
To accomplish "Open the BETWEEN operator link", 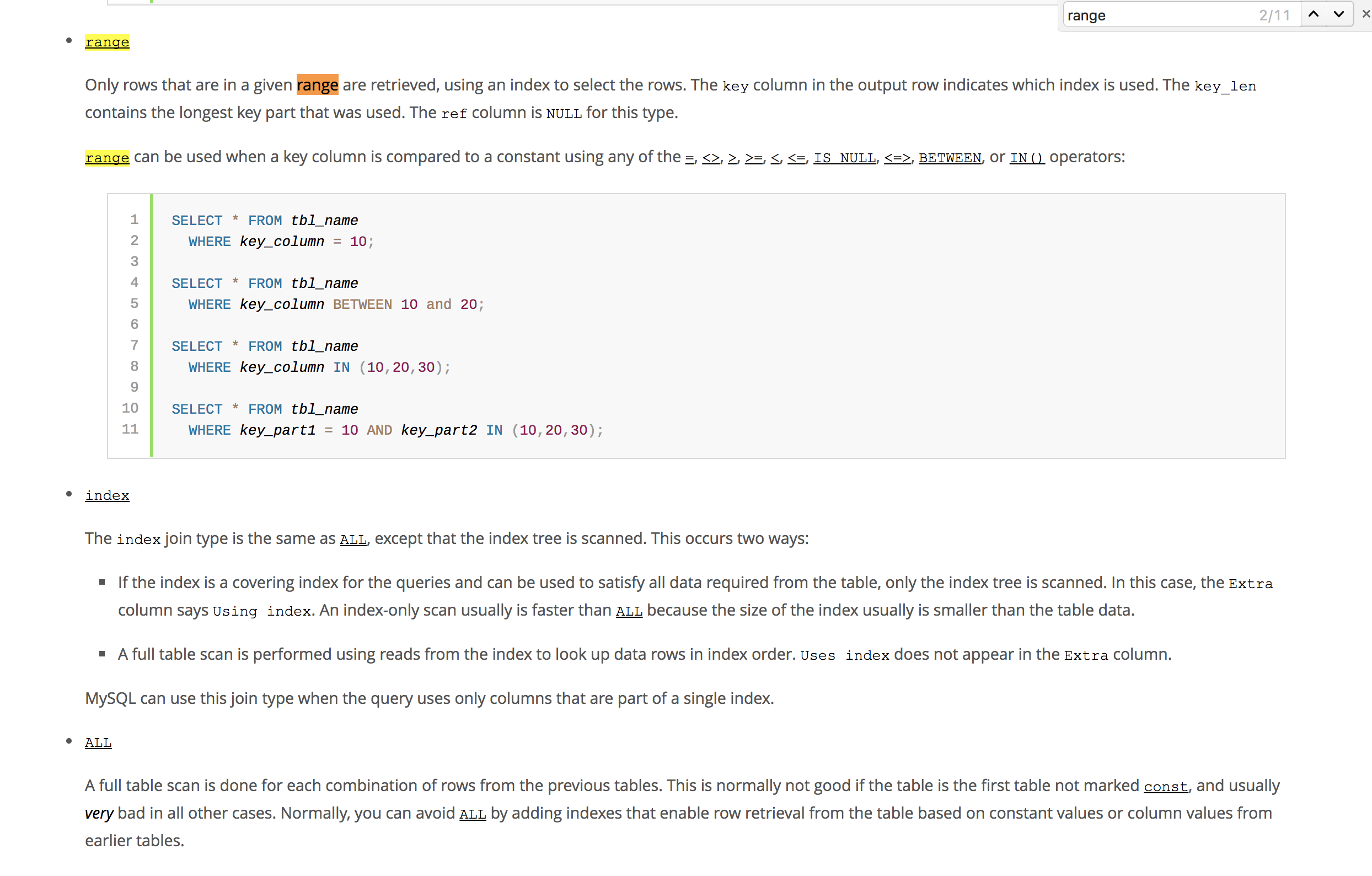I will [x=950, y=158].
